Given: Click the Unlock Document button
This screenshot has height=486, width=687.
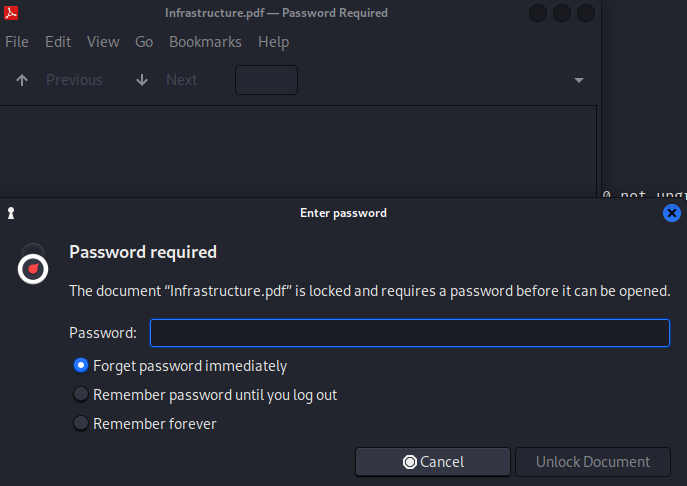Looking at the screenshot, I should (593, 462).
